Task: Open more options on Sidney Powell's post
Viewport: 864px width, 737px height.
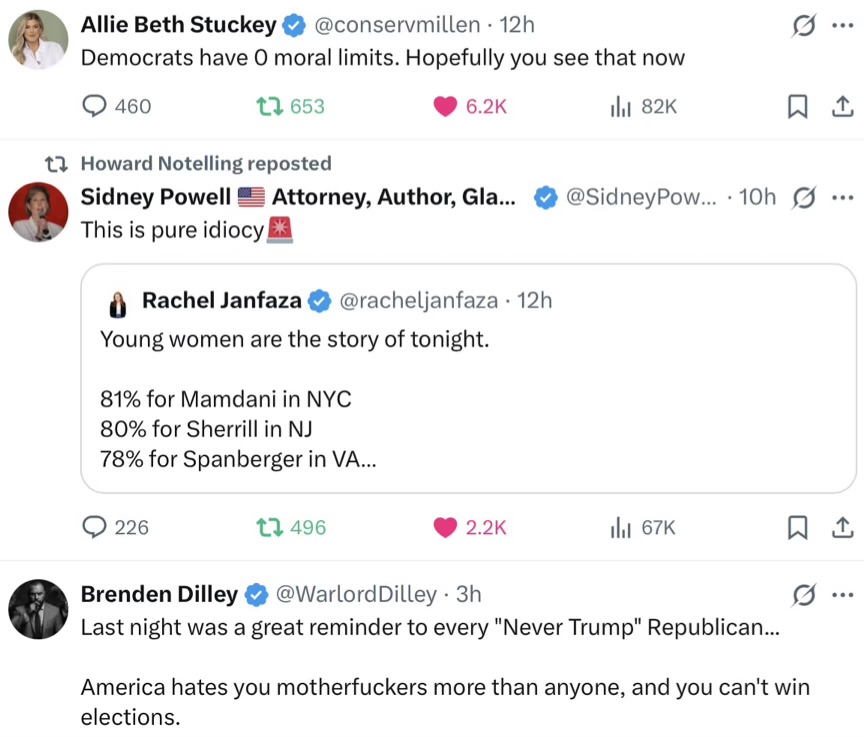Action: 842,197
